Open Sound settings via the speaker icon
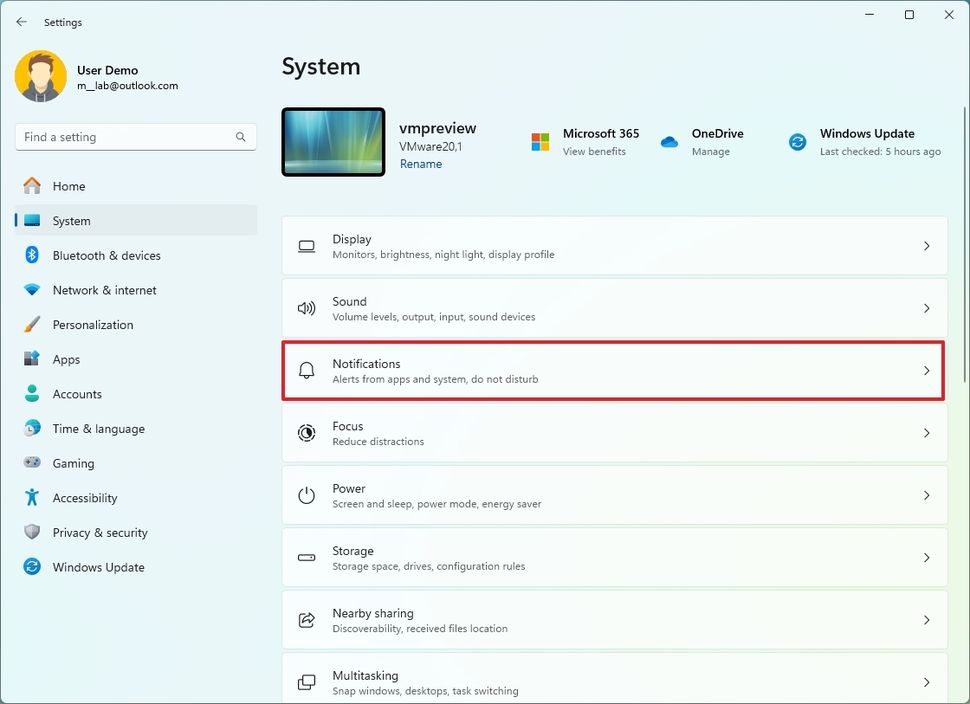The width and height of the screenshot is (970, 704). coord(306,308)
